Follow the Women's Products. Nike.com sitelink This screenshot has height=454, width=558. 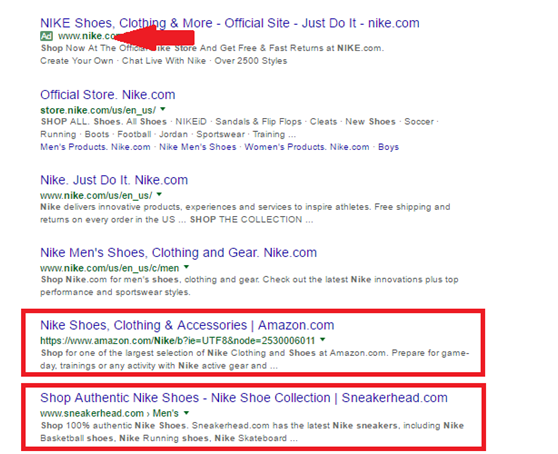click(307, 147)
